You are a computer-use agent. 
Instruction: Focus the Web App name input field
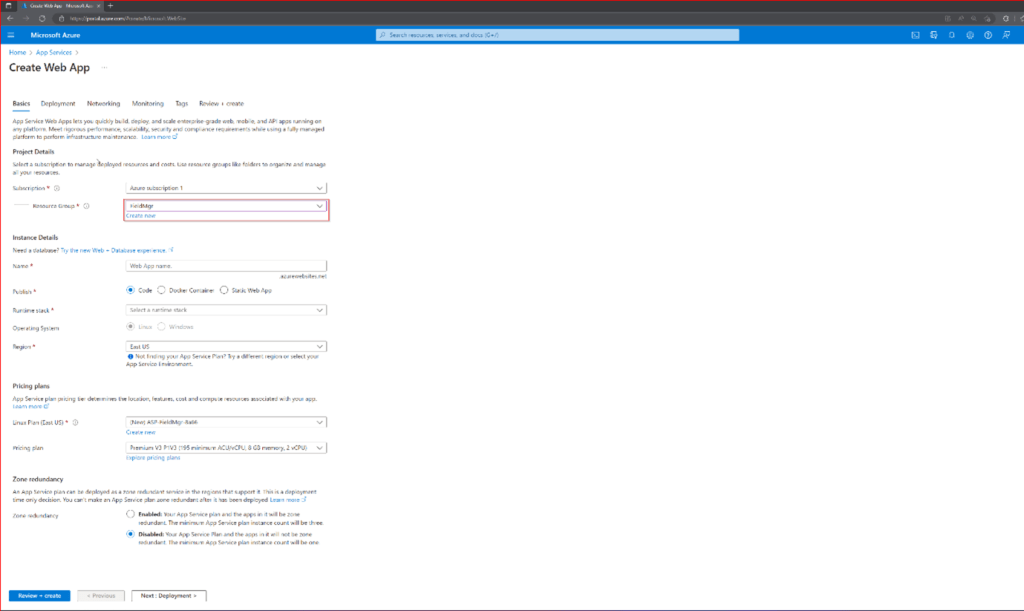pos(226,266)
